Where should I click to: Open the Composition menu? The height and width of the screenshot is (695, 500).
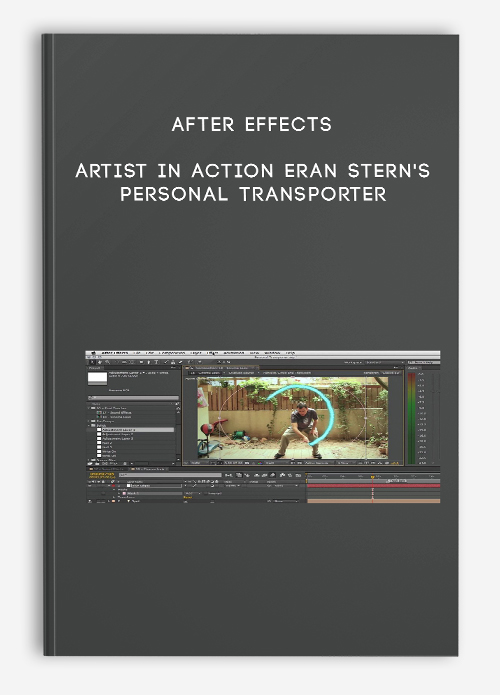click(172, 353)
